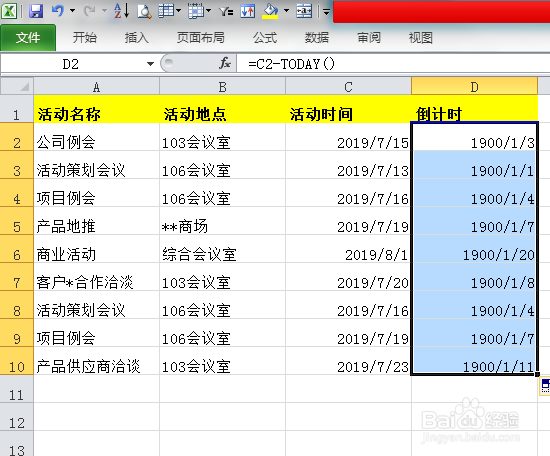
Task: Switch to the 审阅 tab
Action: point(369,38)
